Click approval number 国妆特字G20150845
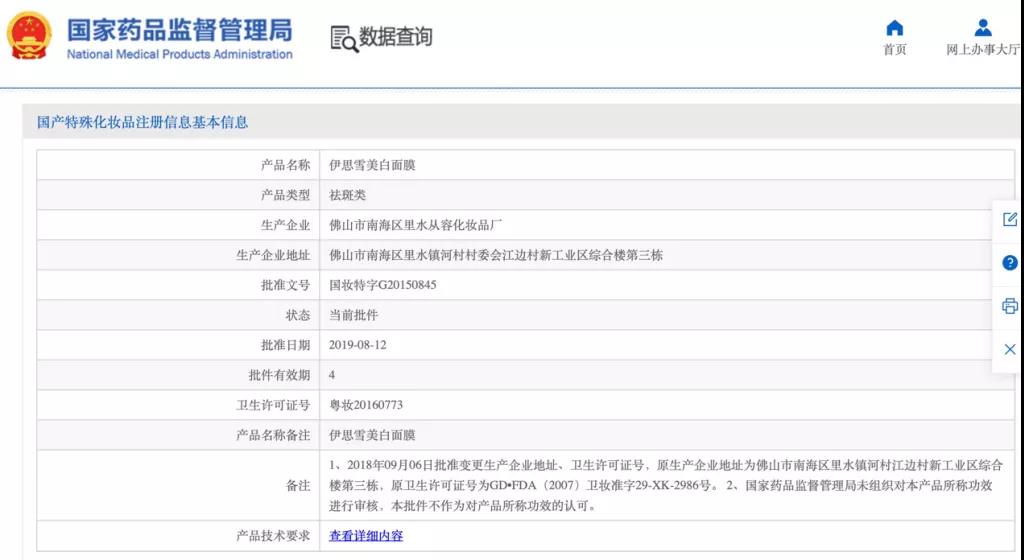Screen dimensions: 1024x560 383,285
